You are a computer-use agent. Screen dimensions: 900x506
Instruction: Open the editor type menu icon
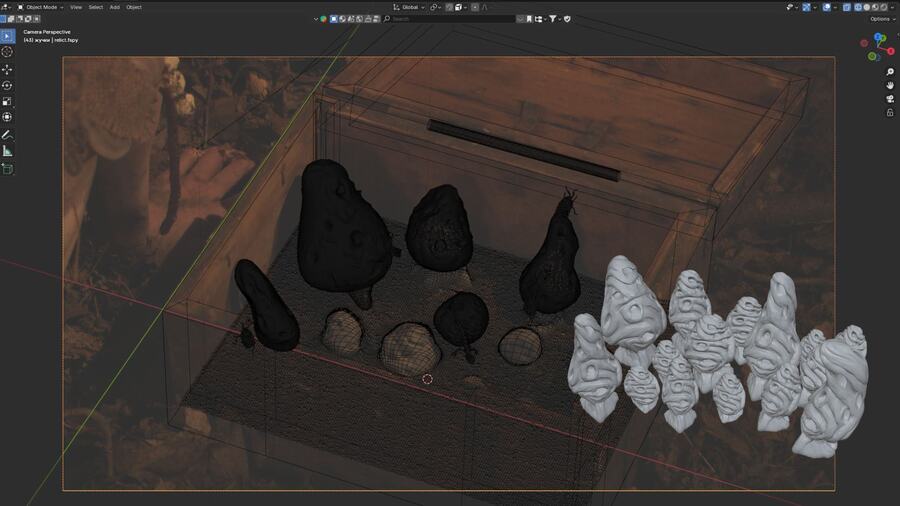coord(4,7)
